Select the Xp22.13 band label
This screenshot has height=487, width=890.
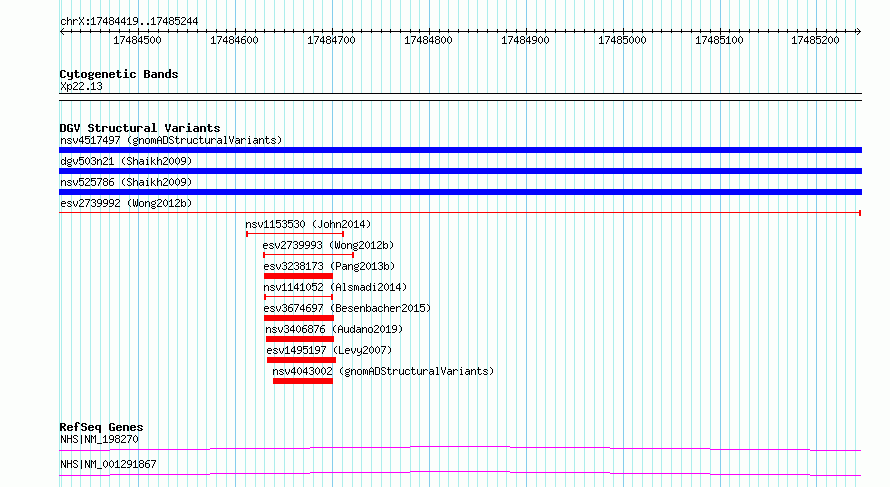81,86
